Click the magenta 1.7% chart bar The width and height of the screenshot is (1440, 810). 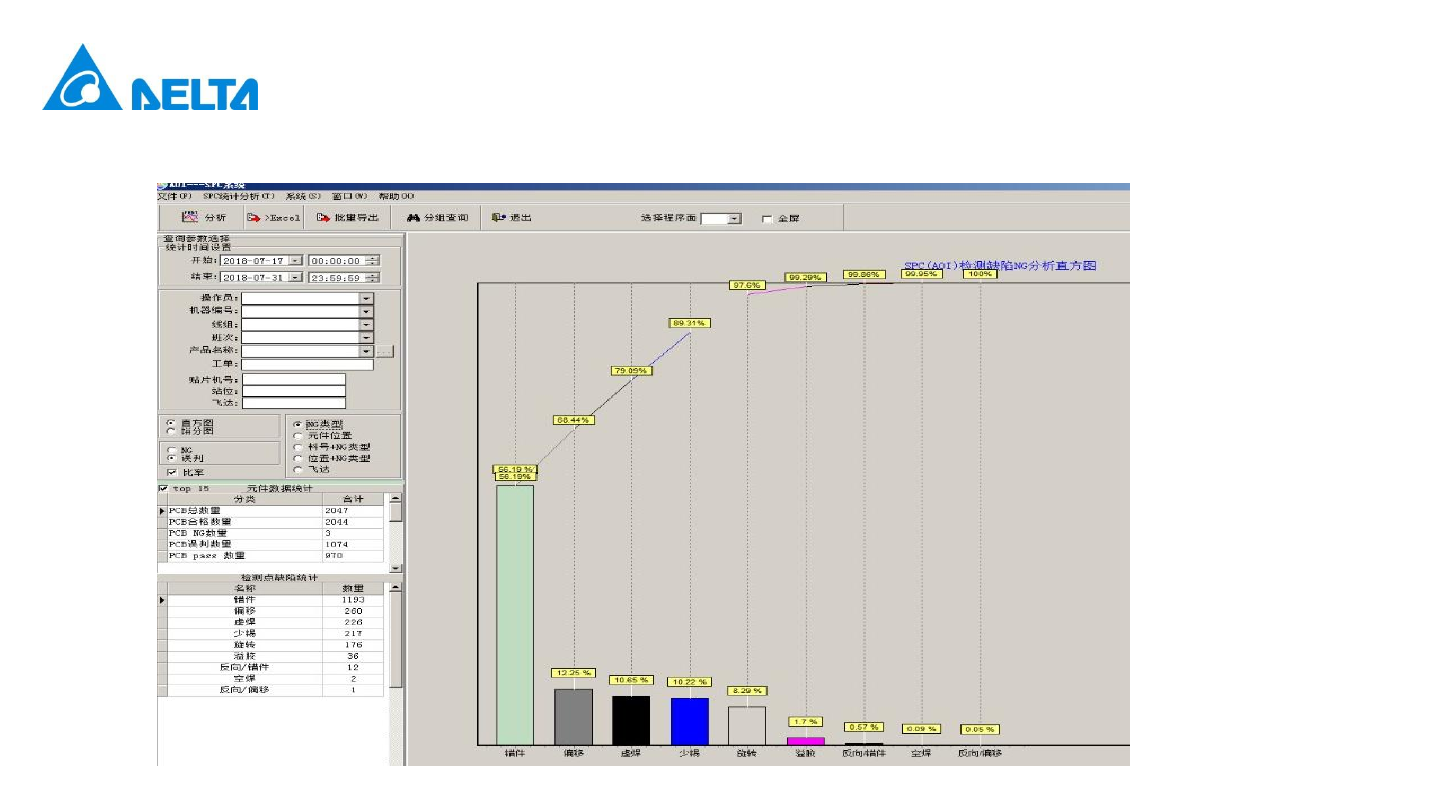pyautogui.click(x=806, y=741)
